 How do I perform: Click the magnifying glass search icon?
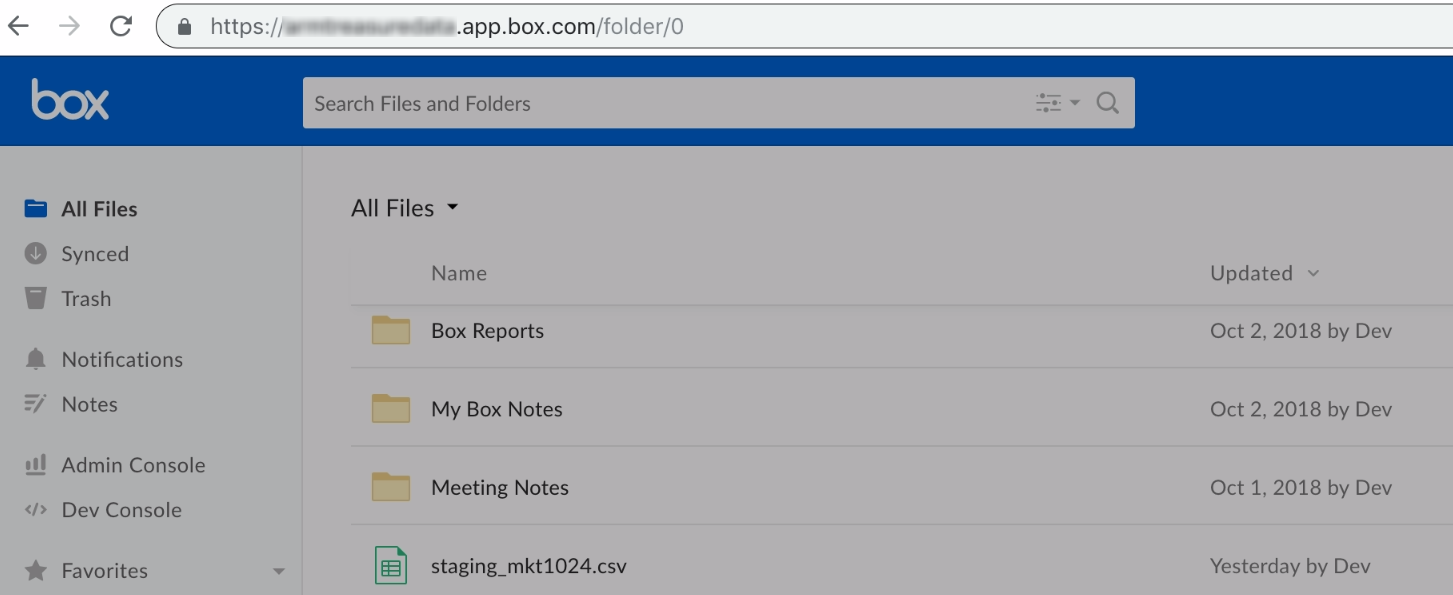click(1107, 103)
